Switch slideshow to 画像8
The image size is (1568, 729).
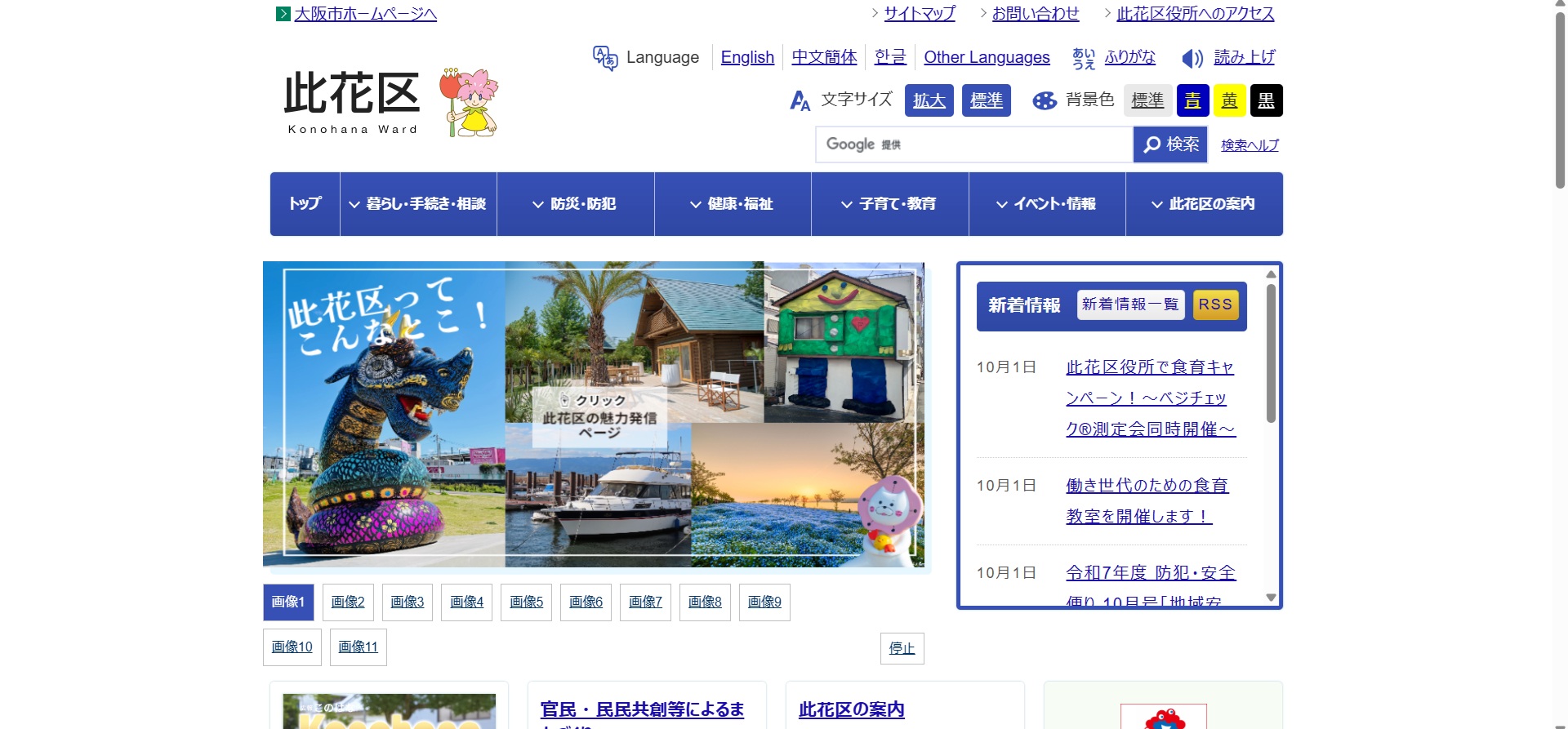[x=706, y=602]
